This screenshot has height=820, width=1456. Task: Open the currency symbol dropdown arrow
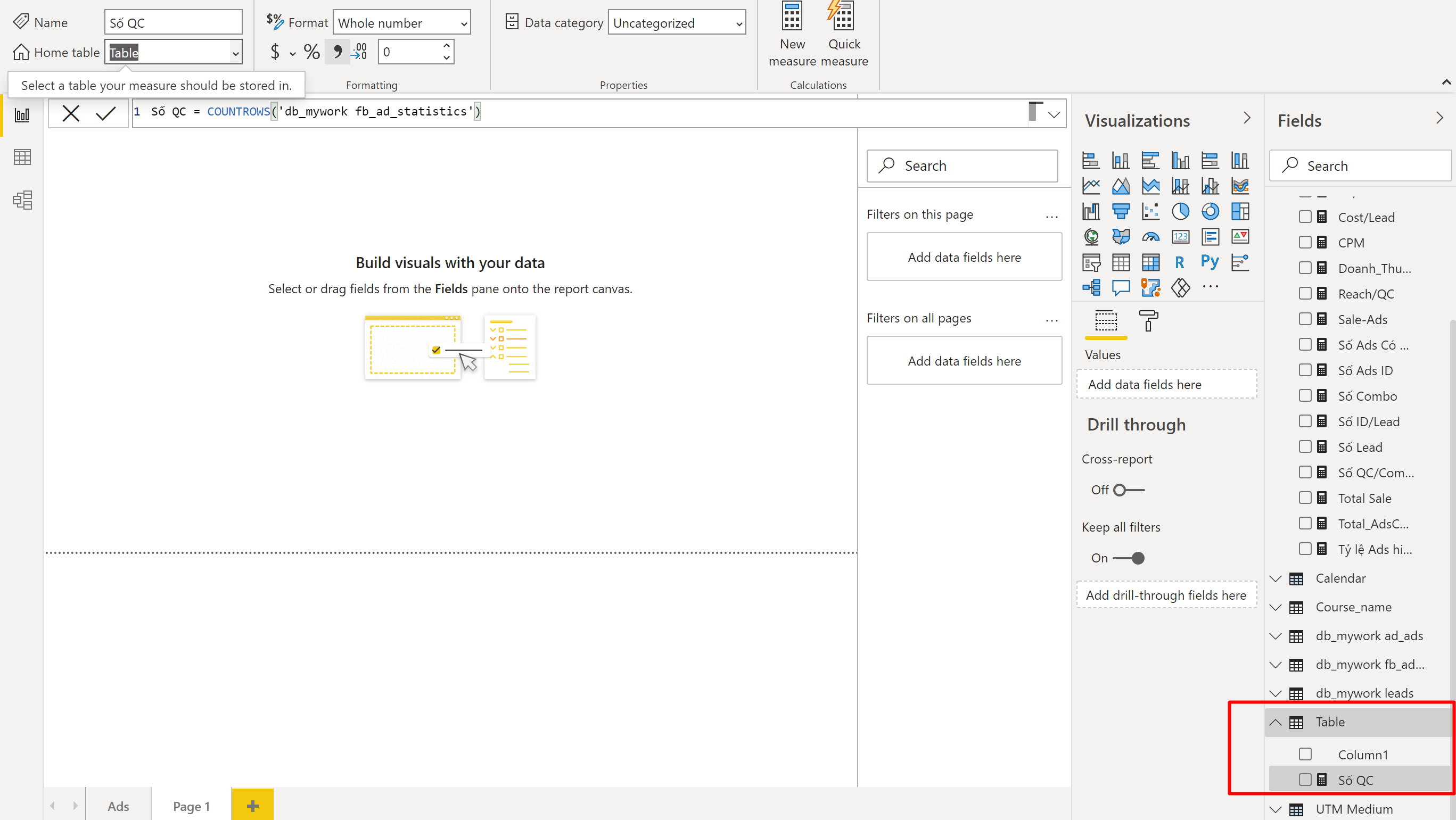292,54
